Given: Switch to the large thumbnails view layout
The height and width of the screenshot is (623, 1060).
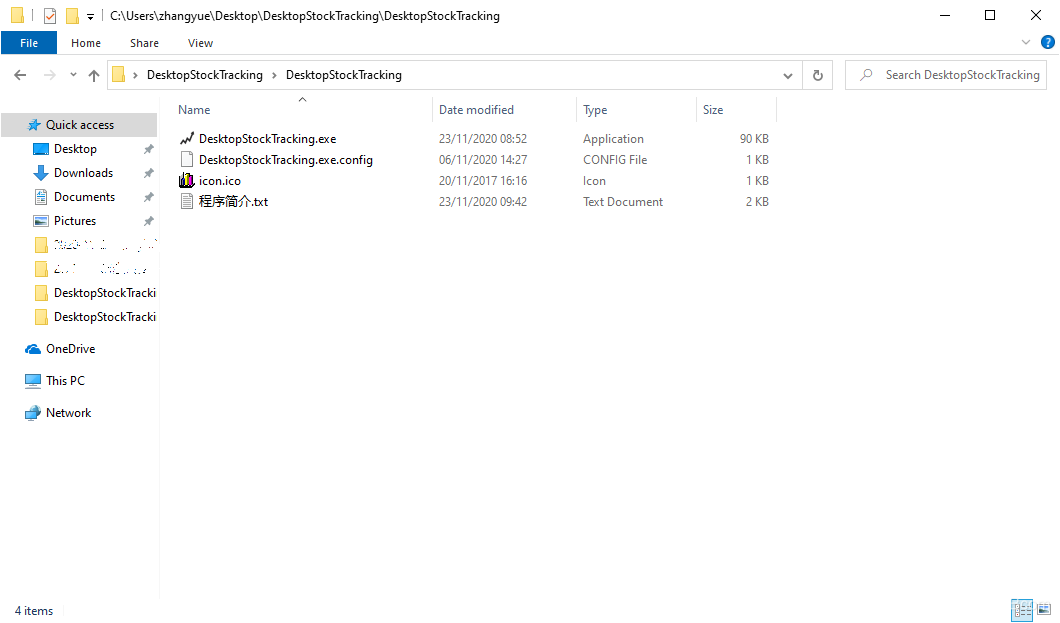Looking at the screenshot, I should (1044, 609).
